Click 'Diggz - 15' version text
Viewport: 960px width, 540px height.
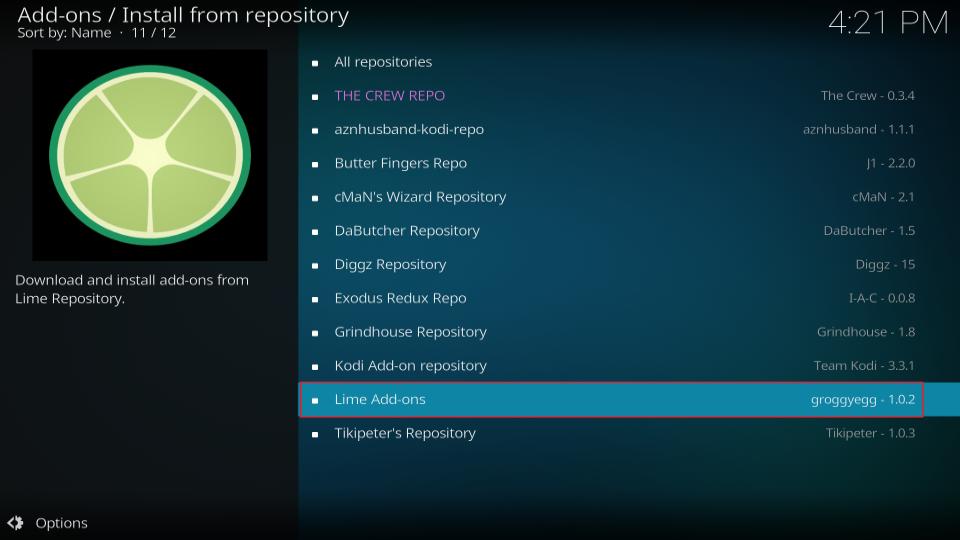(x=885, y=264)
